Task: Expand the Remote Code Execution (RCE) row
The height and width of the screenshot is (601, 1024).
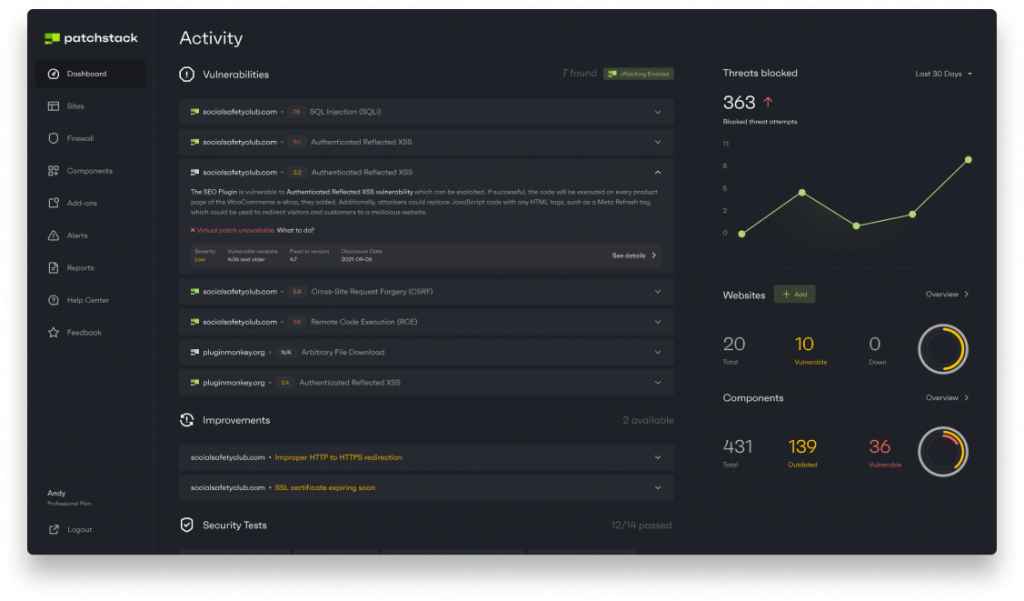Action: pos(657,322)
